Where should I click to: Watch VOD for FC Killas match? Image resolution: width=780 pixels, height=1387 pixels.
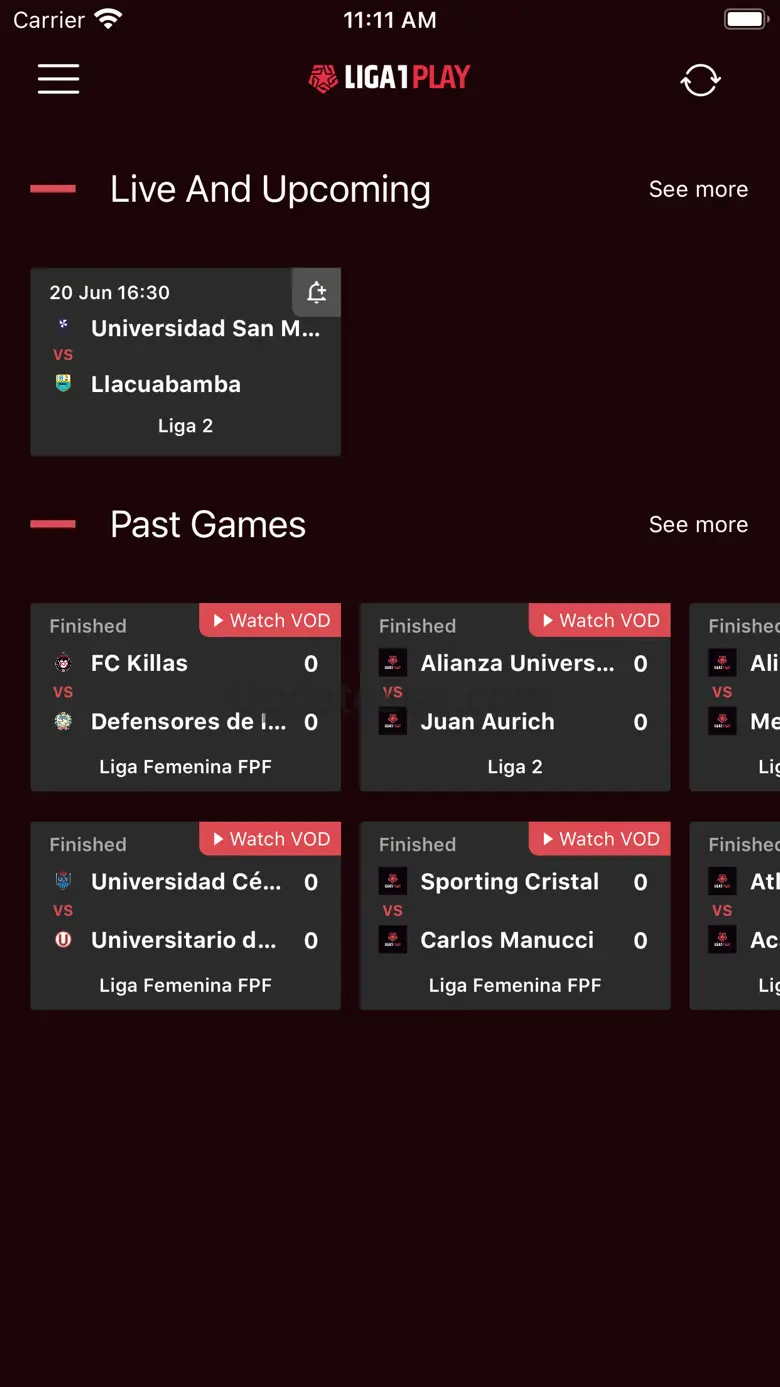point(271,621)
